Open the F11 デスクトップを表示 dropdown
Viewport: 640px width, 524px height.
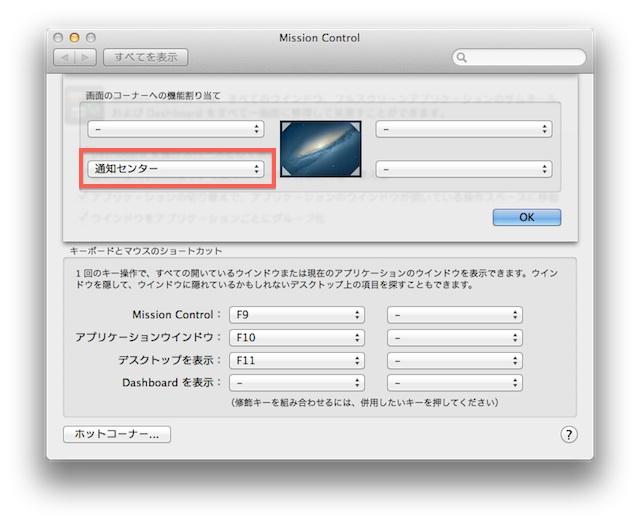click(297, 360)
